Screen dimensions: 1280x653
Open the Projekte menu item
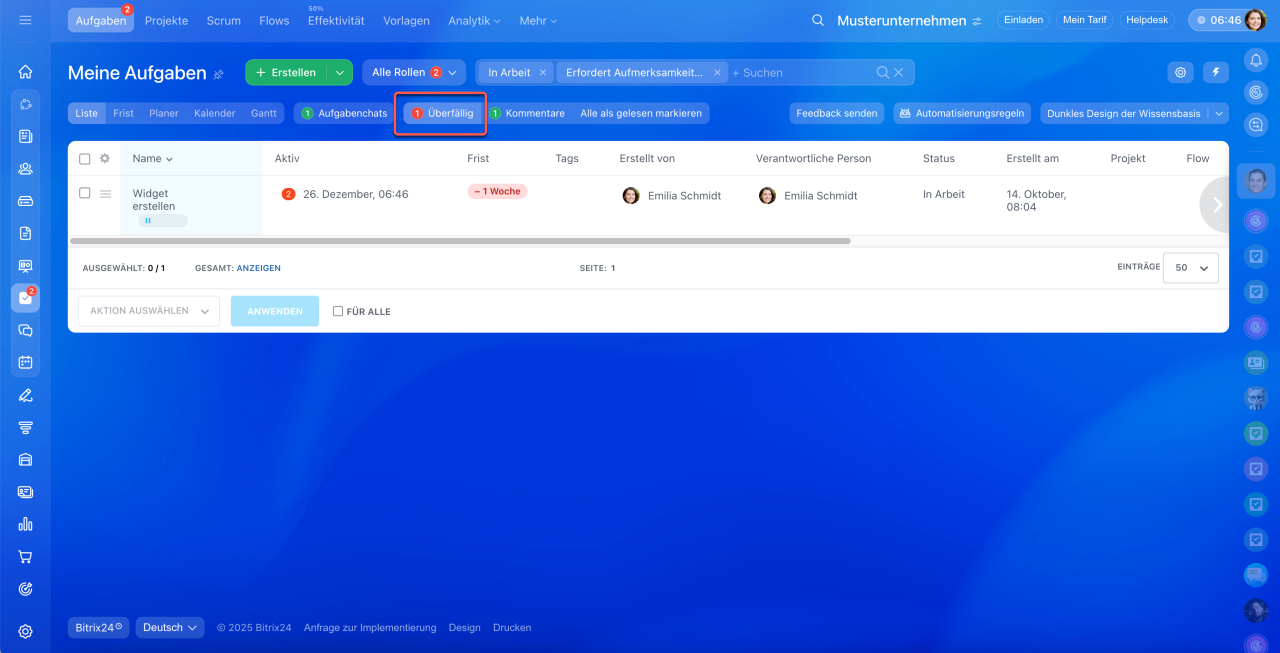(166, 20)
